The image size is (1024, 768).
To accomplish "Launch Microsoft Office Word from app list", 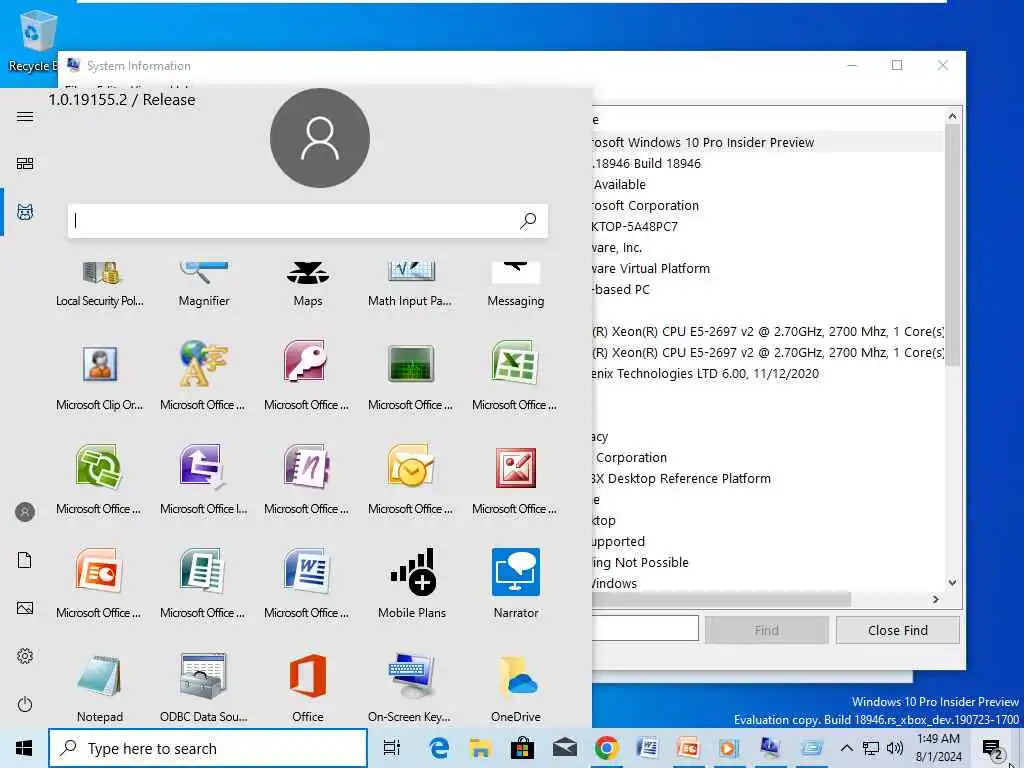I will pyautogui.click(x=308, y=584).
